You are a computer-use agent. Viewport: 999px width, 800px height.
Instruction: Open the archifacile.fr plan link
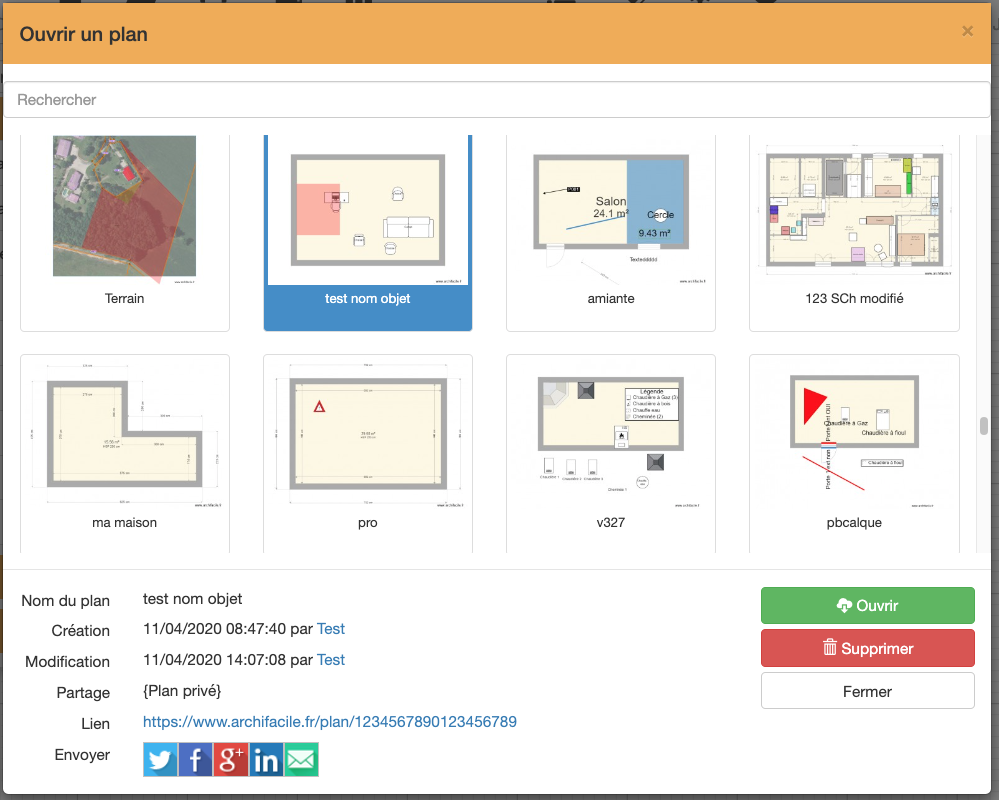(x=330, y=722)
